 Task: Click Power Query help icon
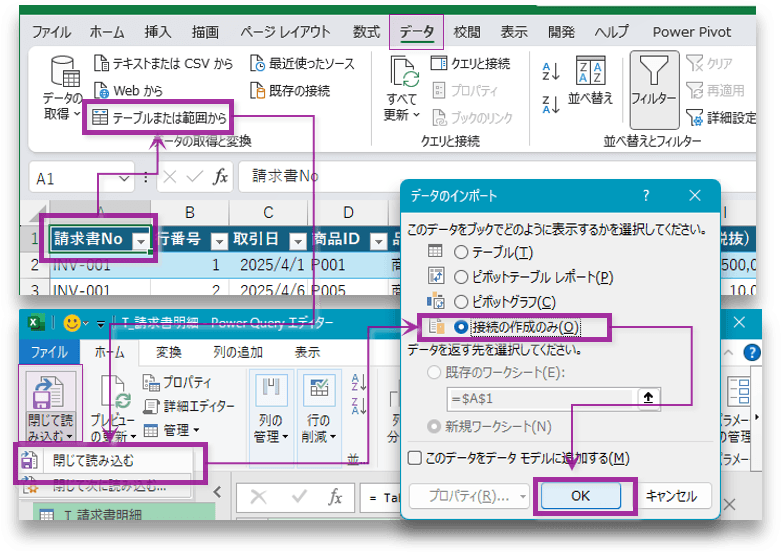click(x=752, y=353)
